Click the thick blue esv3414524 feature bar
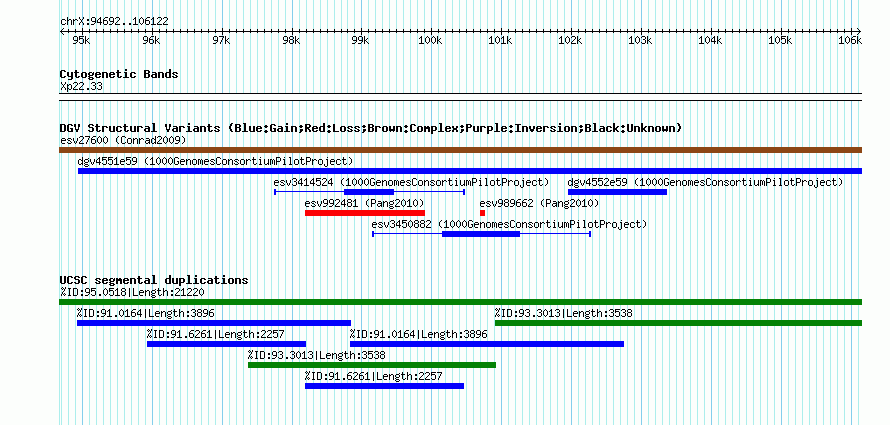The height and width of the screenshot is (425, 890). point(369,192)
